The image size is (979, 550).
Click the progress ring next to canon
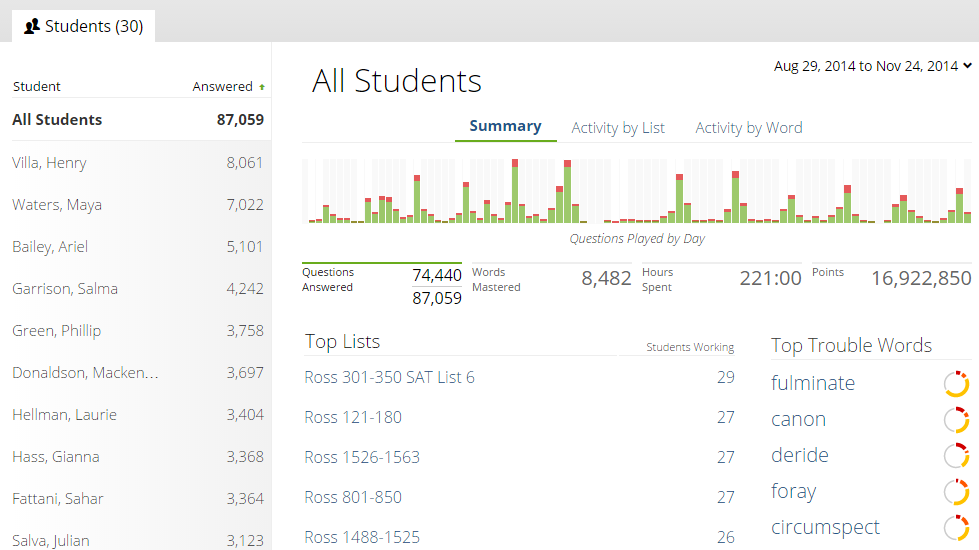pos(956,420)
